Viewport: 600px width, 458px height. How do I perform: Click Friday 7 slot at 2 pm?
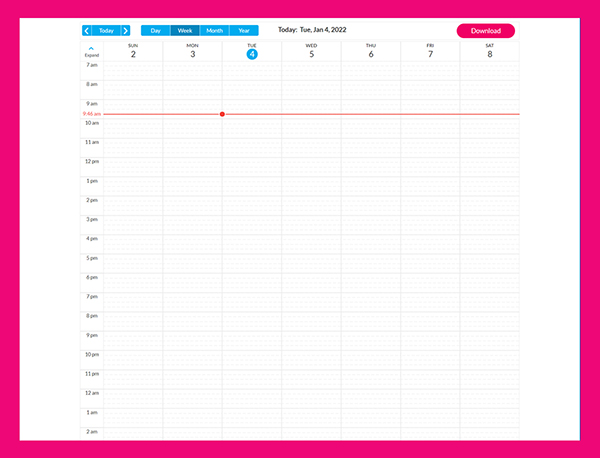tap(430, 205)
